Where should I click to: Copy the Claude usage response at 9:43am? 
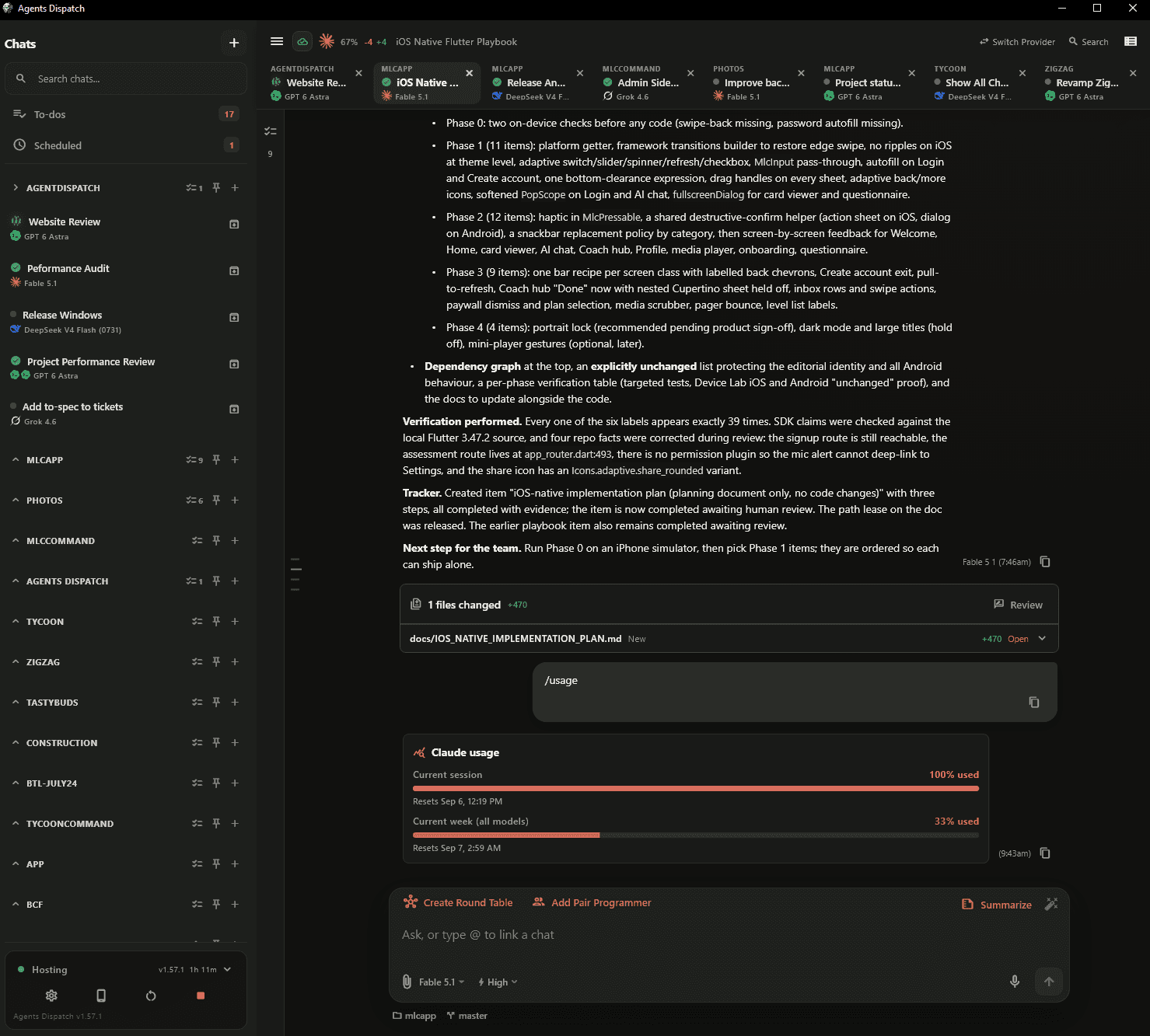tap(1045, 853)
